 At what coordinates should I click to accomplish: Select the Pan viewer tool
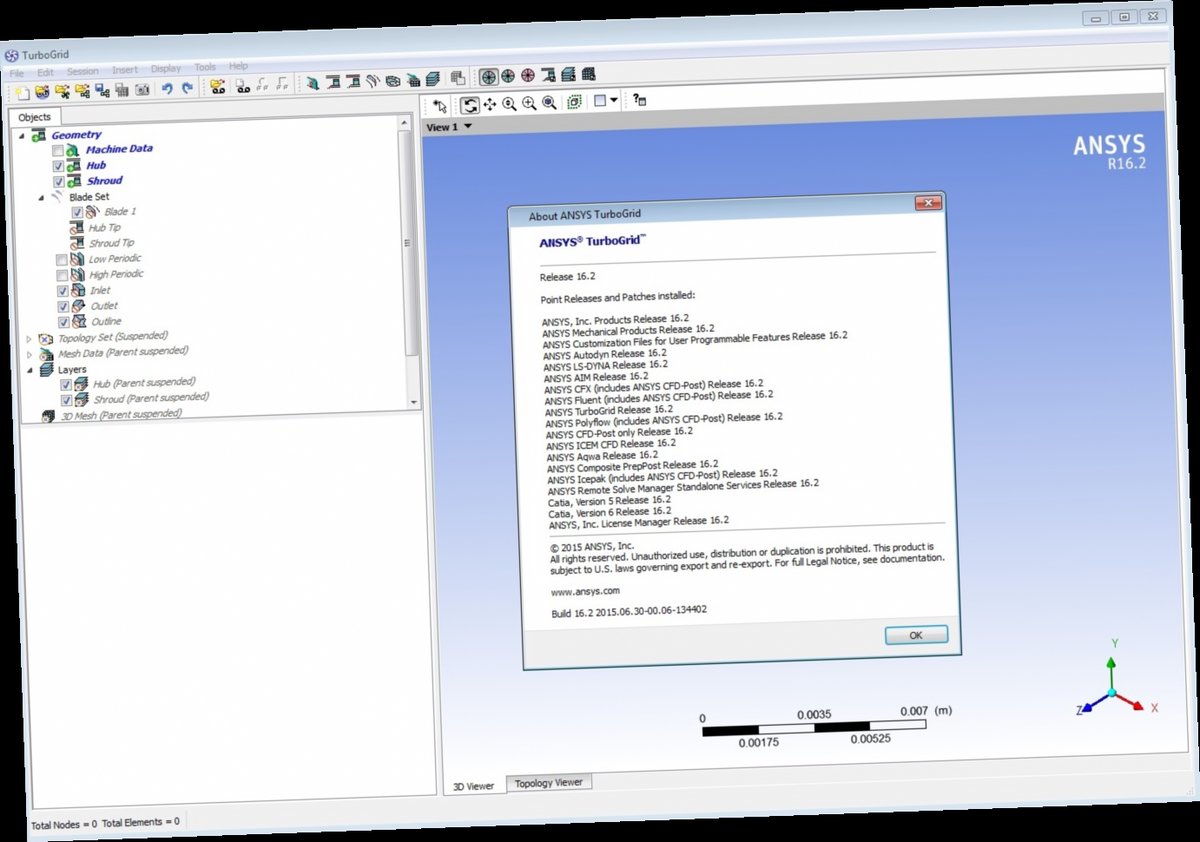click(x=489, y=104)
